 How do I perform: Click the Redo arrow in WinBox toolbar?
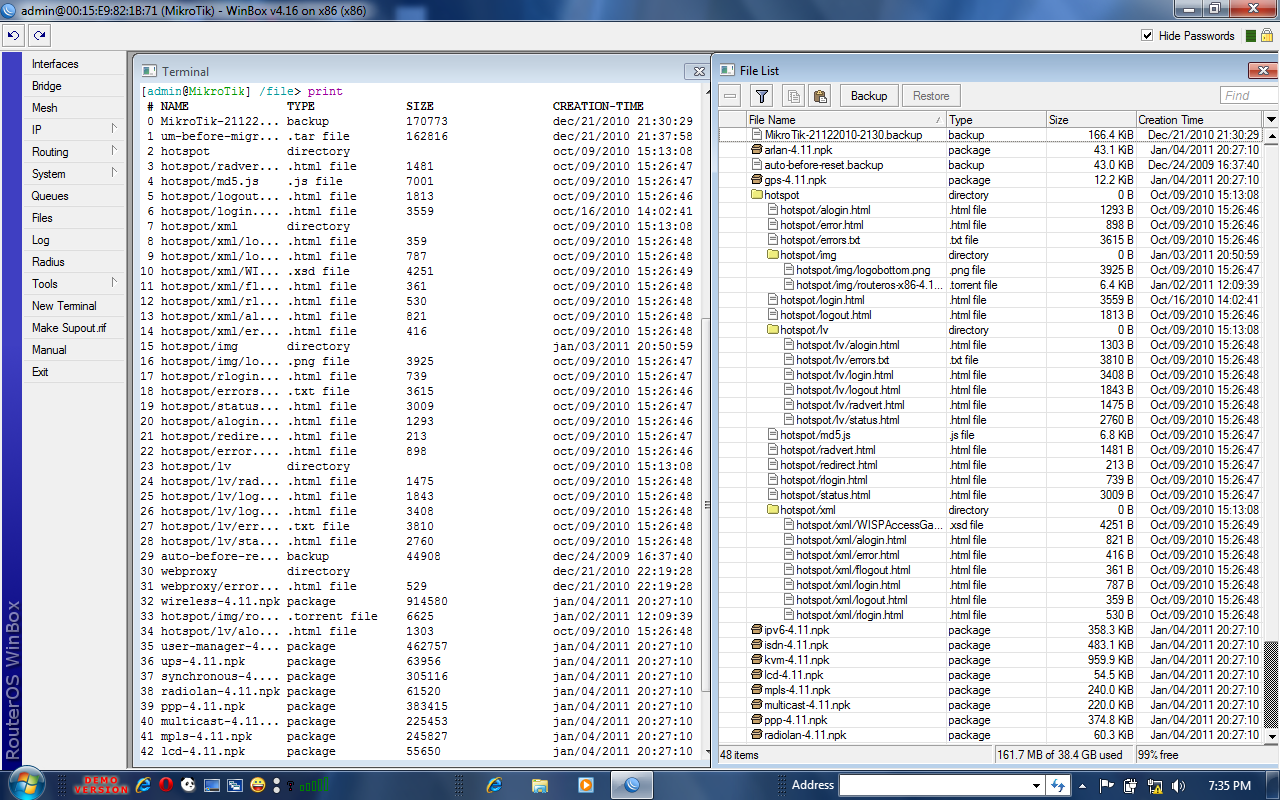coord(39,35)
